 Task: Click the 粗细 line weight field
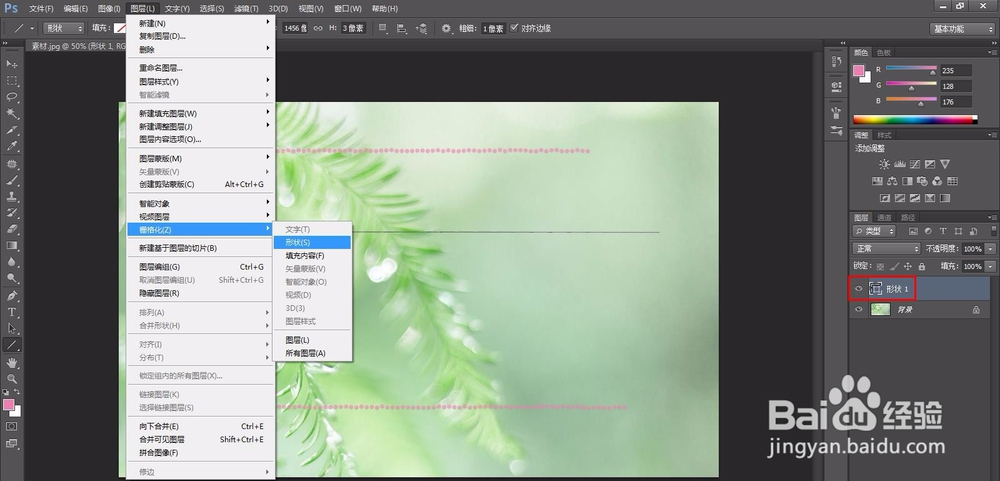click(492, 29)
